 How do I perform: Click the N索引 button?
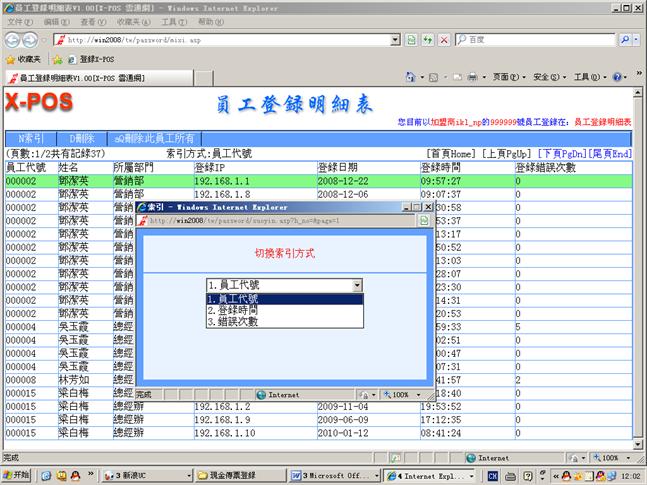click(x=31, y=138)
